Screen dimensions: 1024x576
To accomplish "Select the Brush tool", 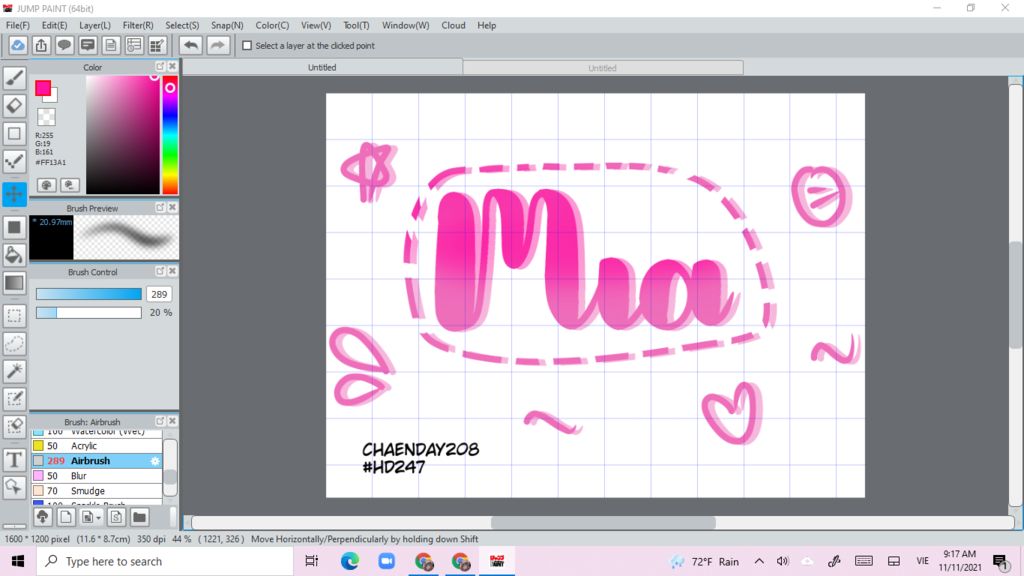I will click(x=14, y=78).
